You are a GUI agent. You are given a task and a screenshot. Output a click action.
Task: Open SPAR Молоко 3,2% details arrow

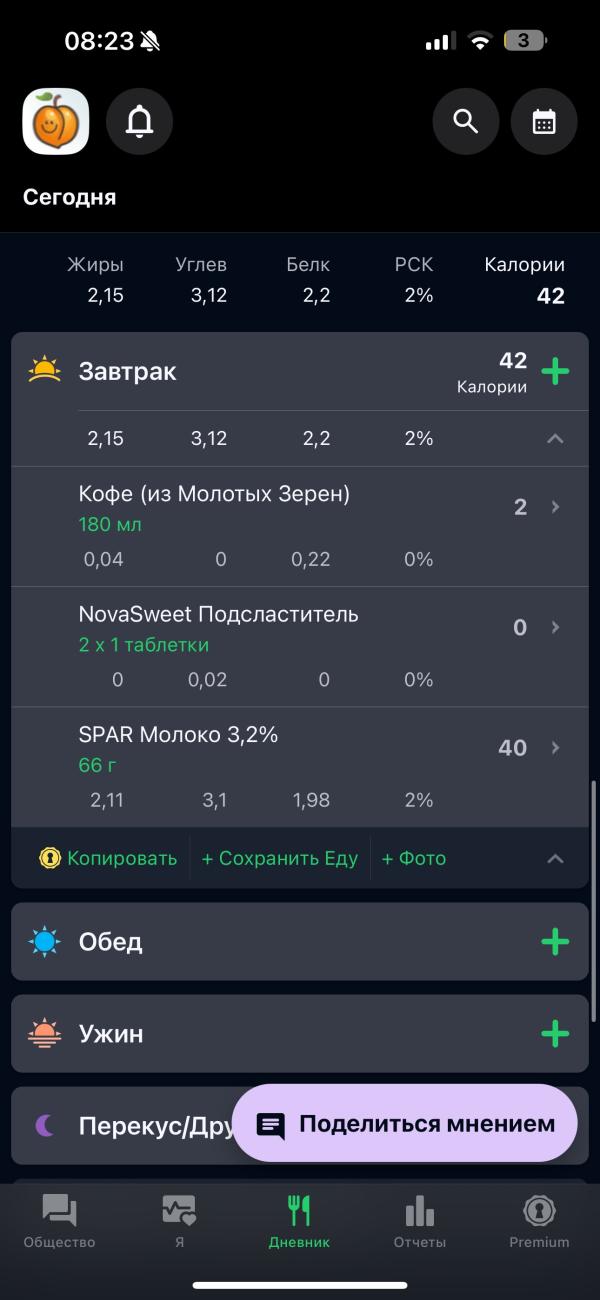click(x=556, y=748)
